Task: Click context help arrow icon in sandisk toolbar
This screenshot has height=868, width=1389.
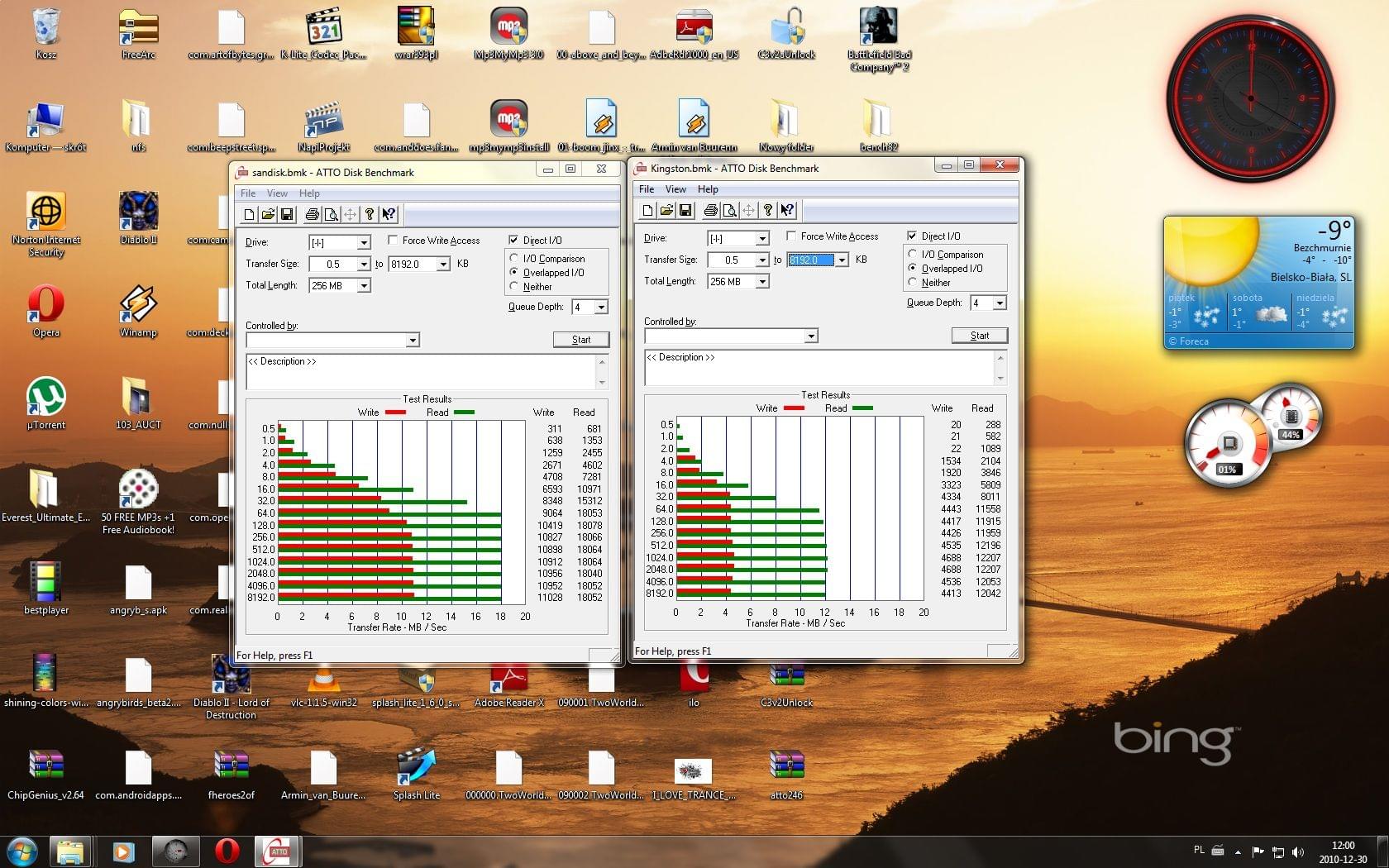Action: coord(389,215)
